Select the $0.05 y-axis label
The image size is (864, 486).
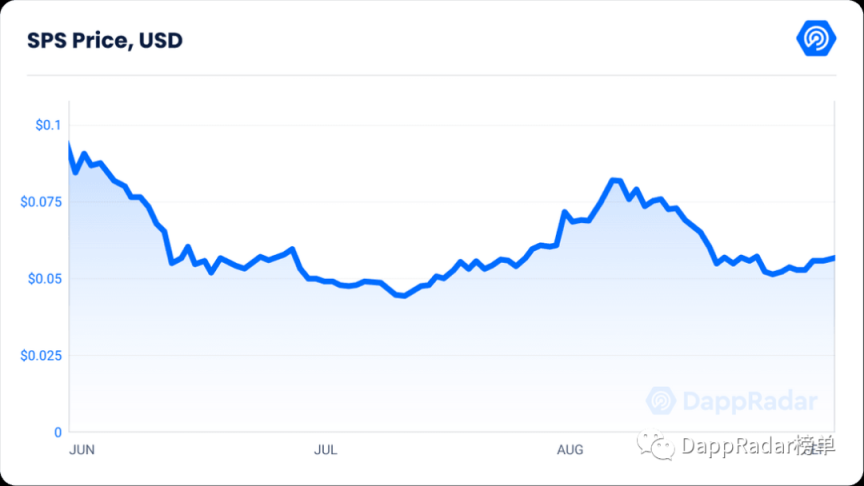click(45, 279)
